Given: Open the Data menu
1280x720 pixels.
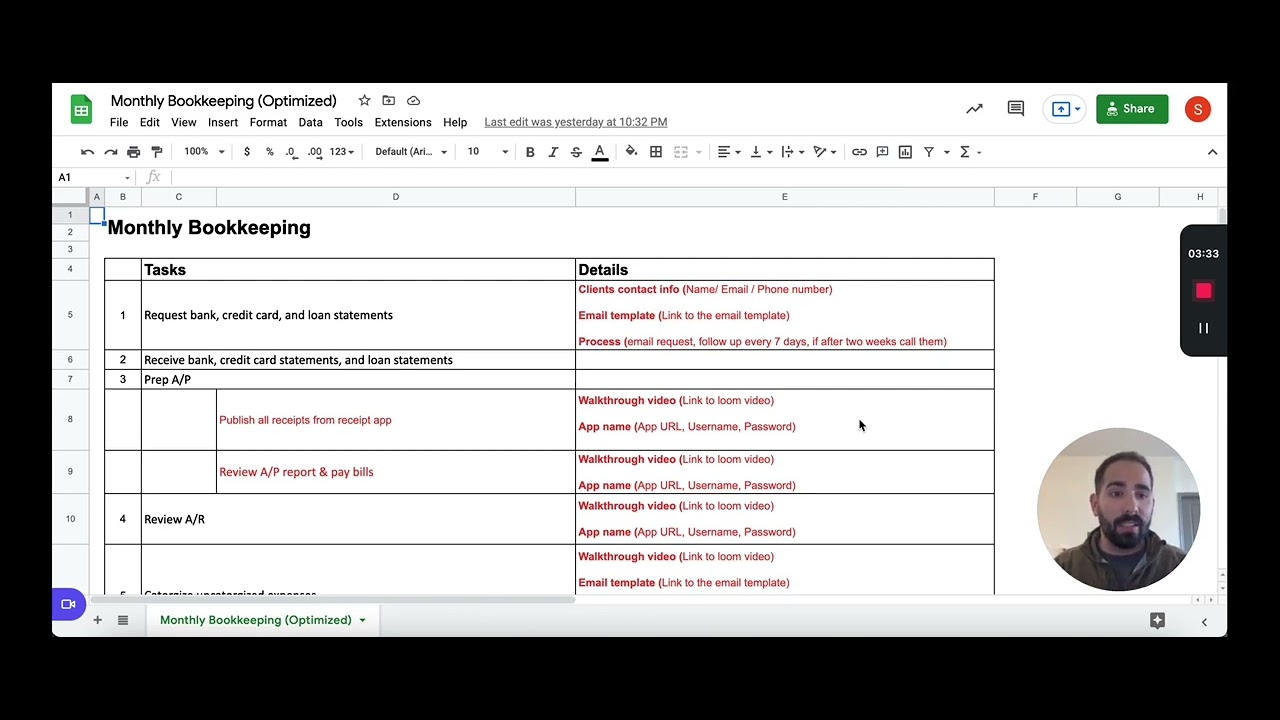Looking at the screenshot, I should pos(310,122).
